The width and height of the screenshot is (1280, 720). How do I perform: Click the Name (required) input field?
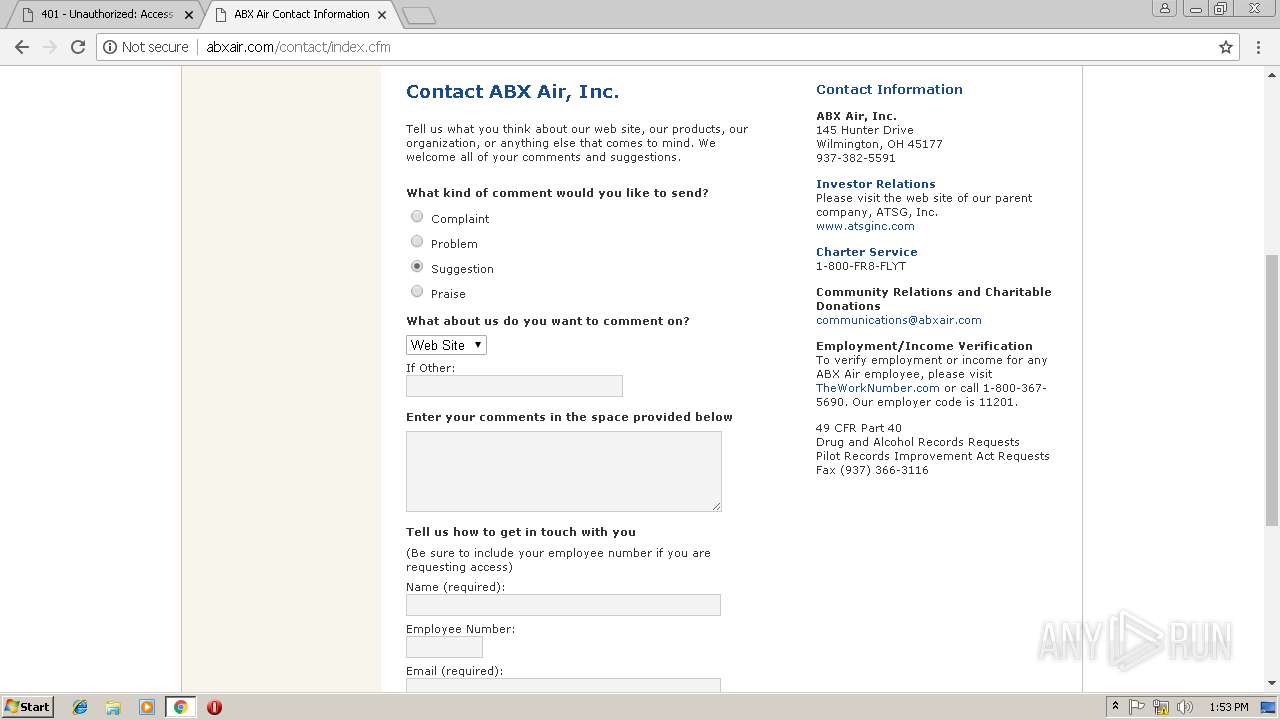tap(563, 605)
